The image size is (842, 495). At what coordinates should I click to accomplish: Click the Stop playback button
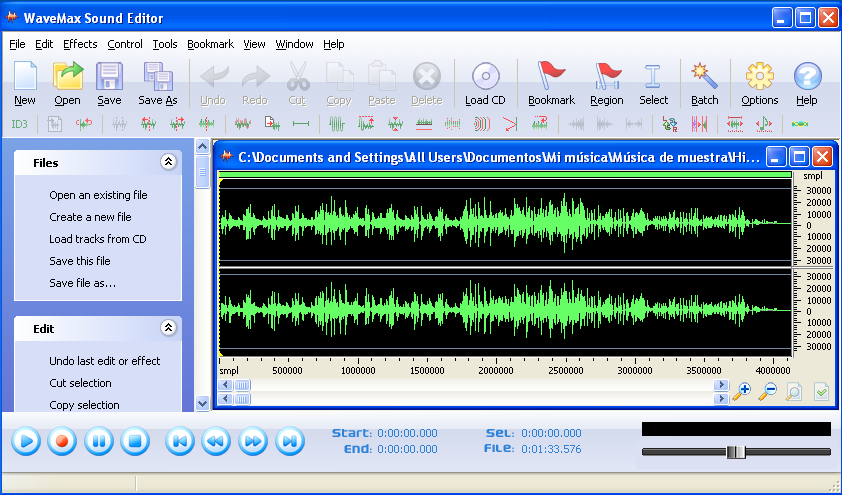pyautogui.click(x=135, y=441)
